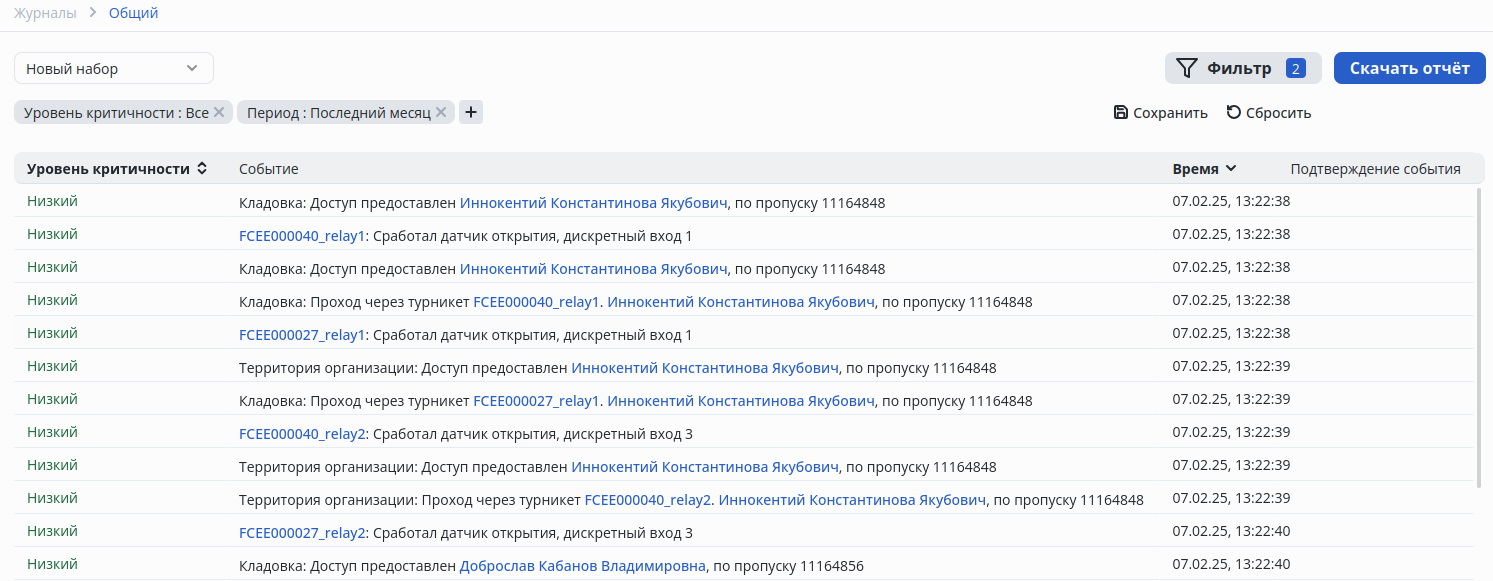
Task: Sort by Уровень критичности column arrows
Action: coord(202,169)
